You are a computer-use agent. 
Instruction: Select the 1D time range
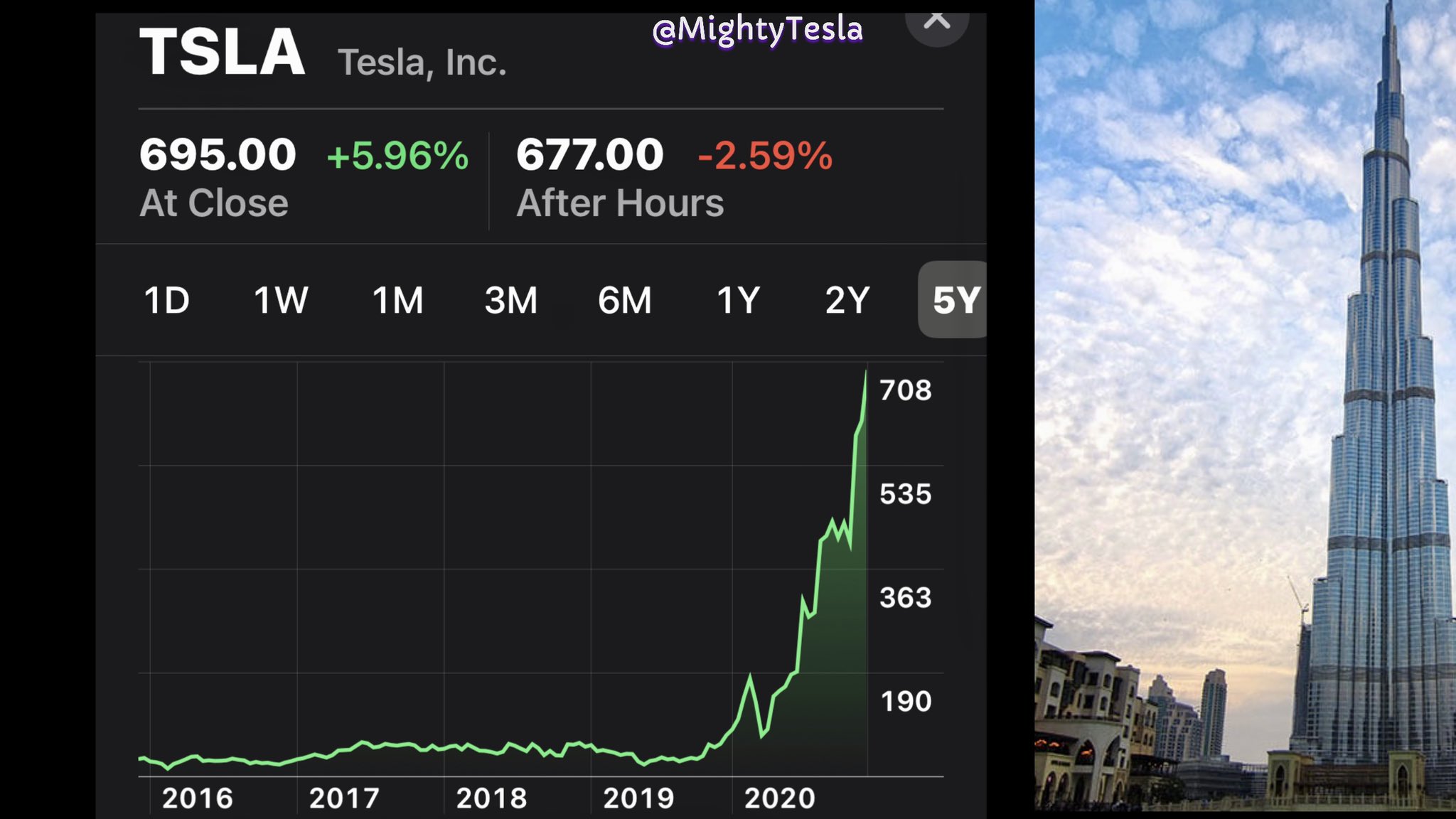(x=166, y=300)
